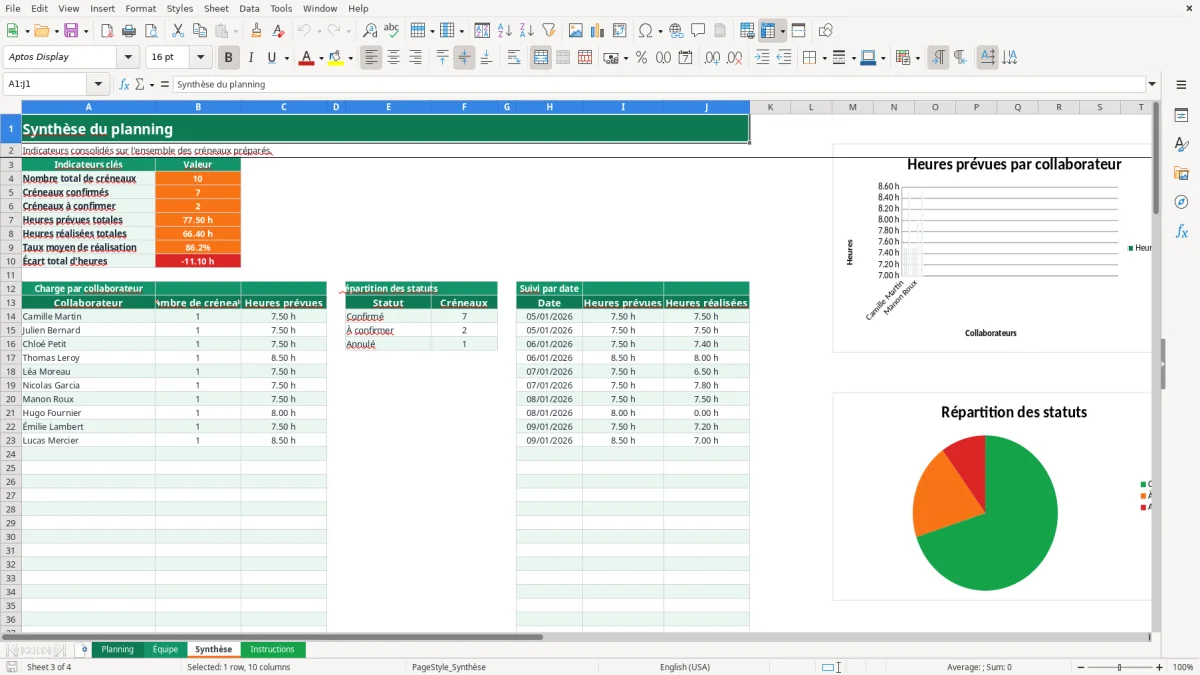Toggle Align Right
This screenshot has width=1200, height=675.
coord(416,58)
